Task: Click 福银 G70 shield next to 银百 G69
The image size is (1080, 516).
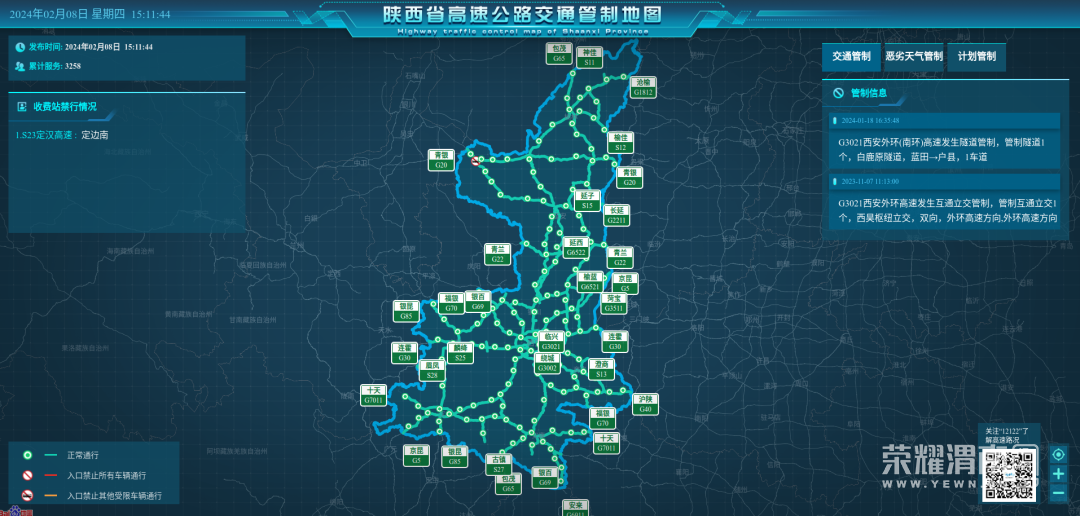Action: (x=451, y=303)
